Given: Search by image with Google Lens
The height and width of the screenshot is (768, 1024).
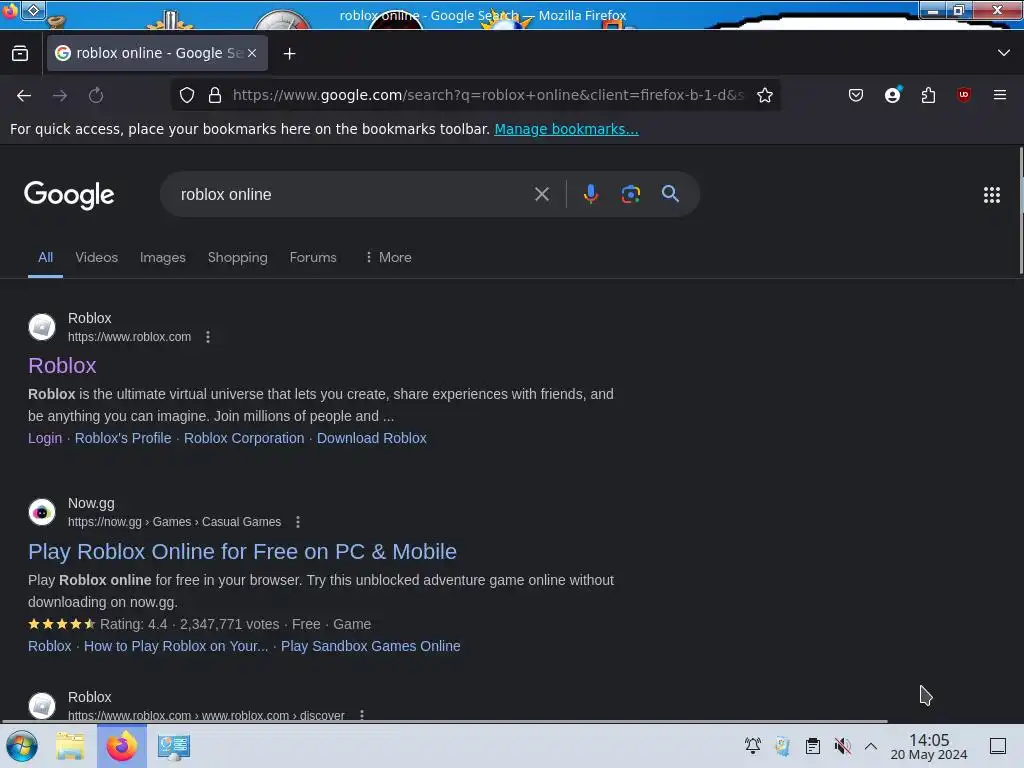Looking at the screenshot, I should 631,194.
